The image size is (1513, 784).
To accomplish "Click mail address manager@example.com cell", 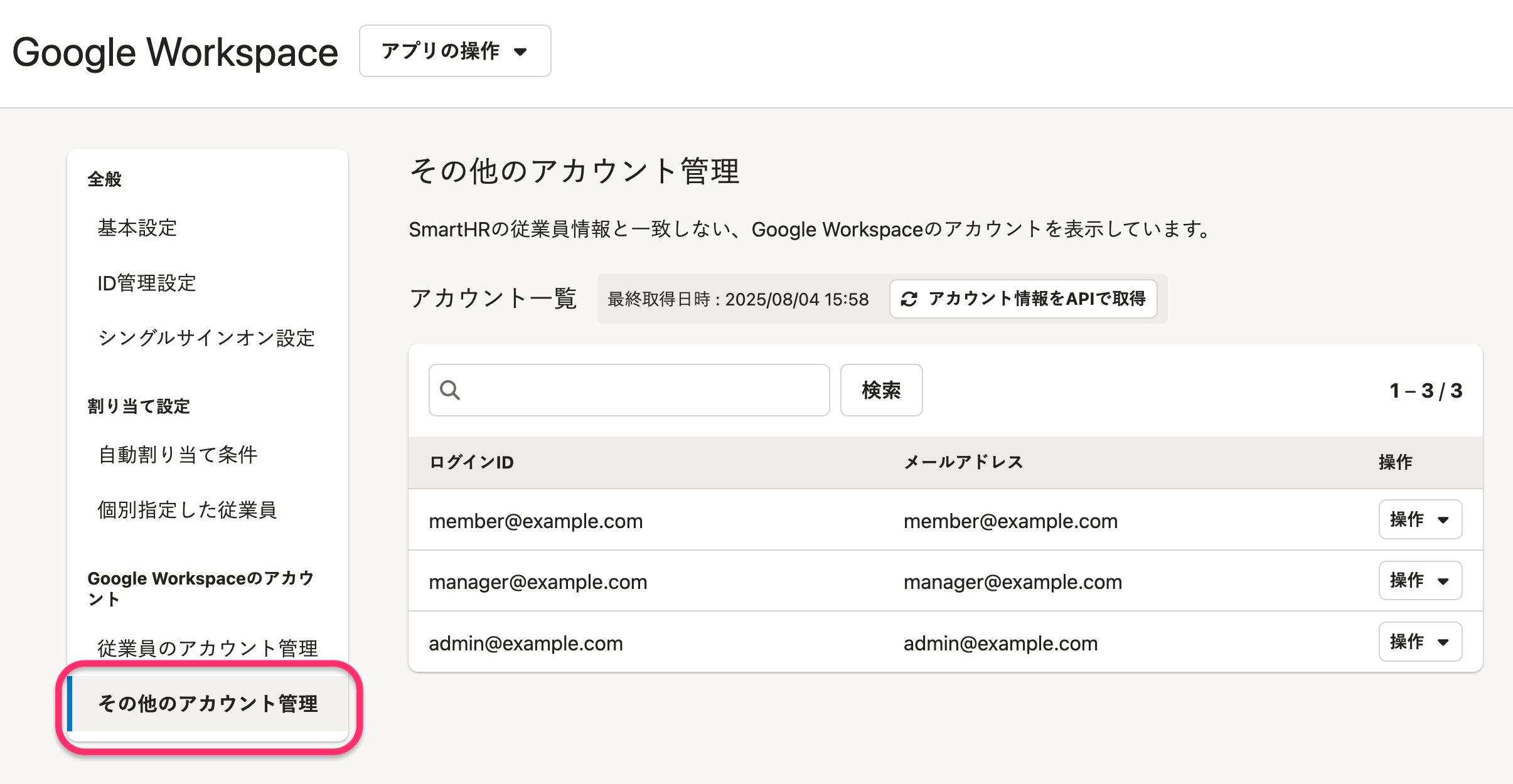I will tap(1012, 581).
